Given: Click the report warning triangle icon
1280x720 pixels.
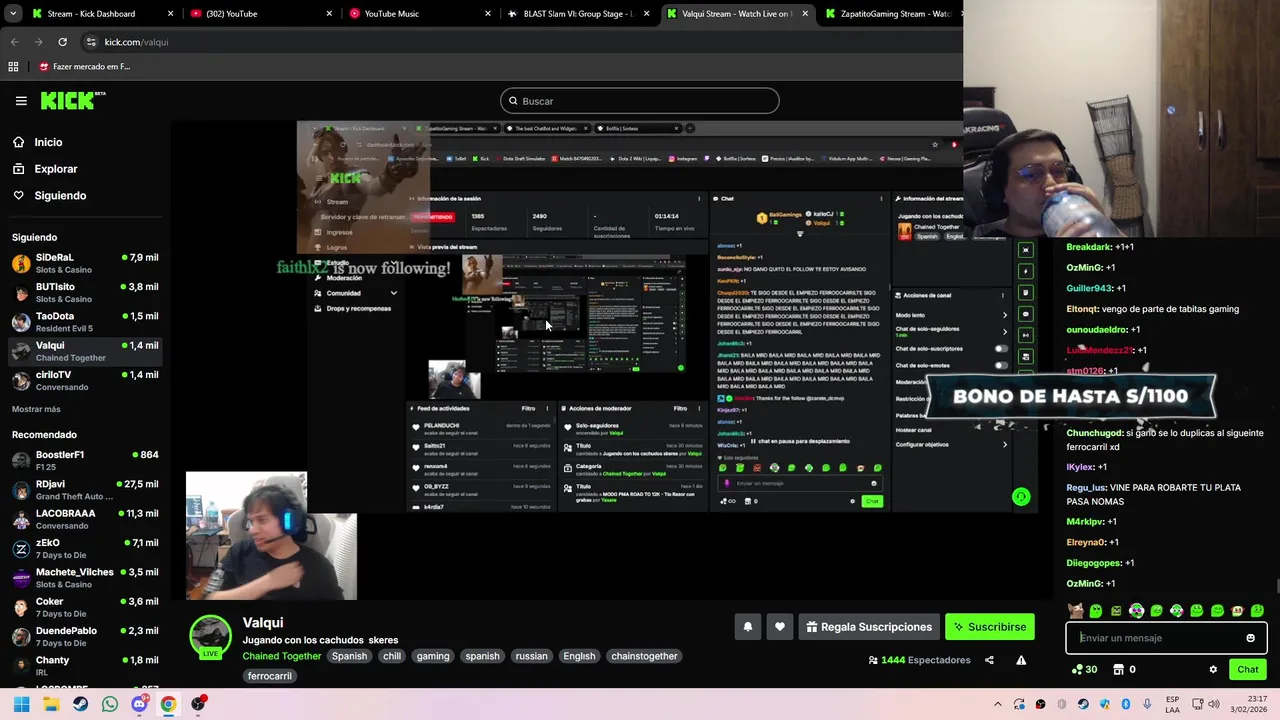Looking at the screenshot, I should point(1021,660).
